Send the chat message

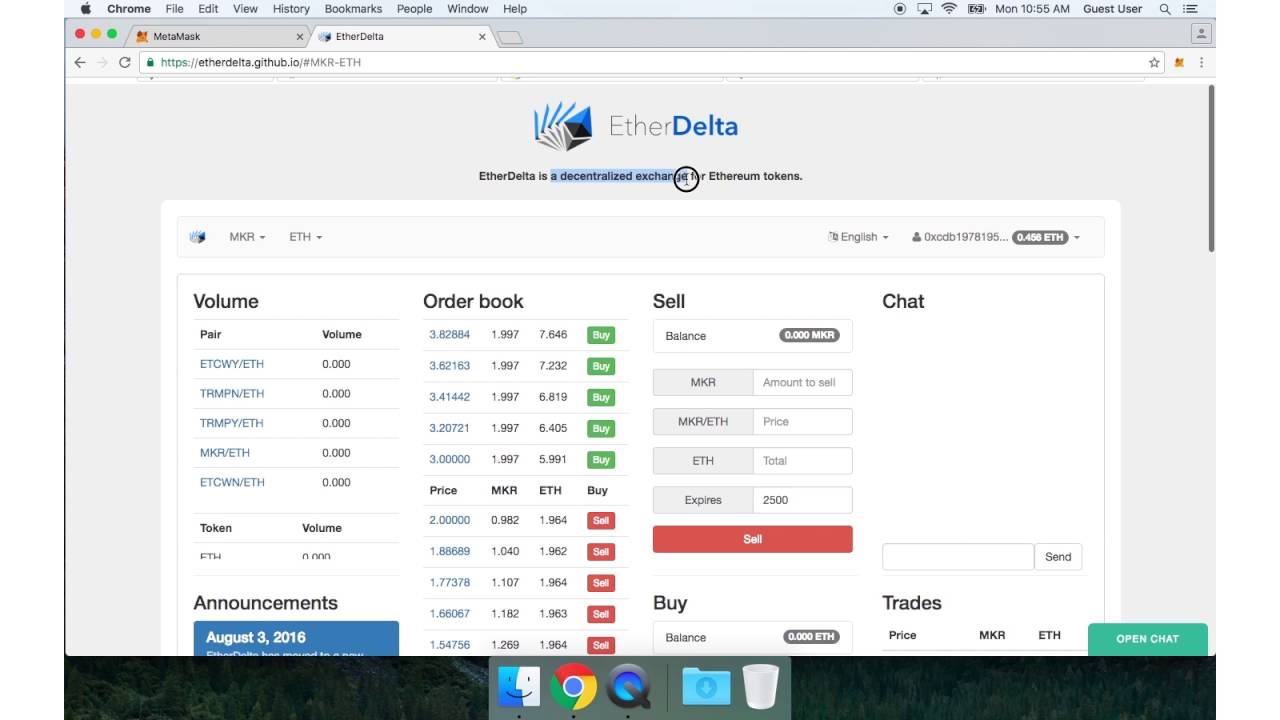click(x=1058, y=557)
